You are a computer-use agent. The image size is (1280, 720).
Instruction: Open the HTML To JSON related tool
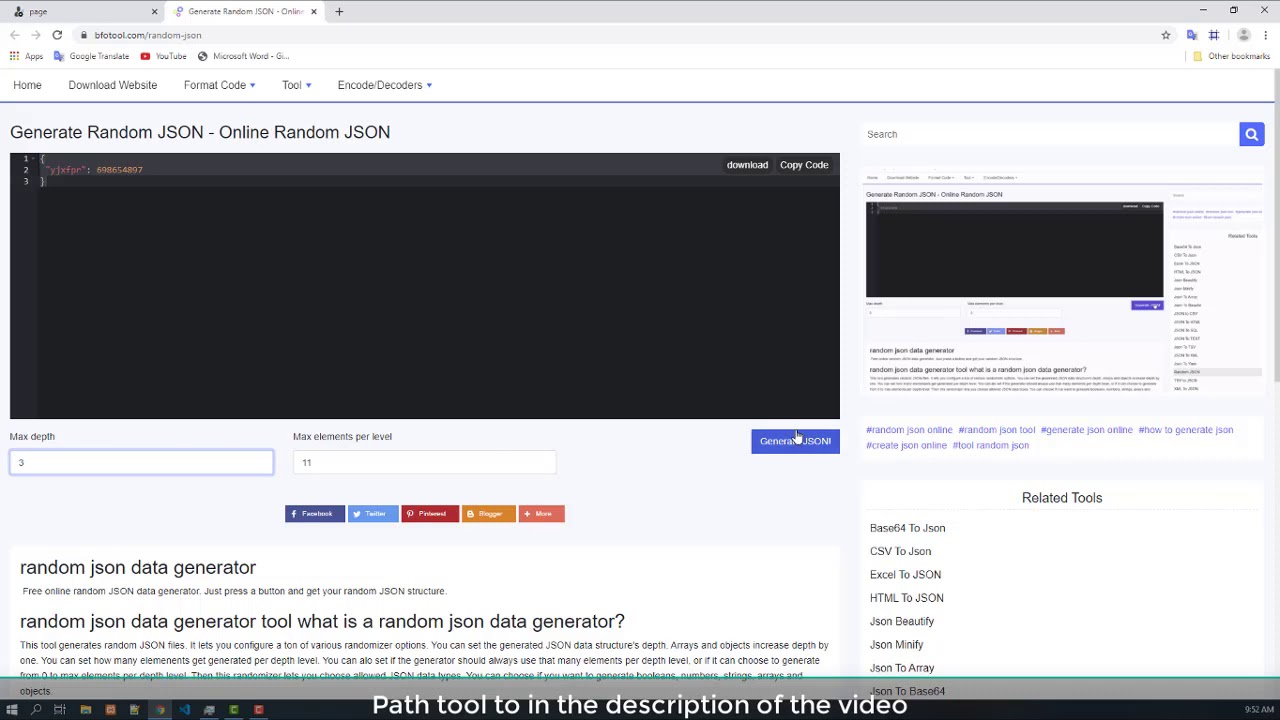[906, 598]
